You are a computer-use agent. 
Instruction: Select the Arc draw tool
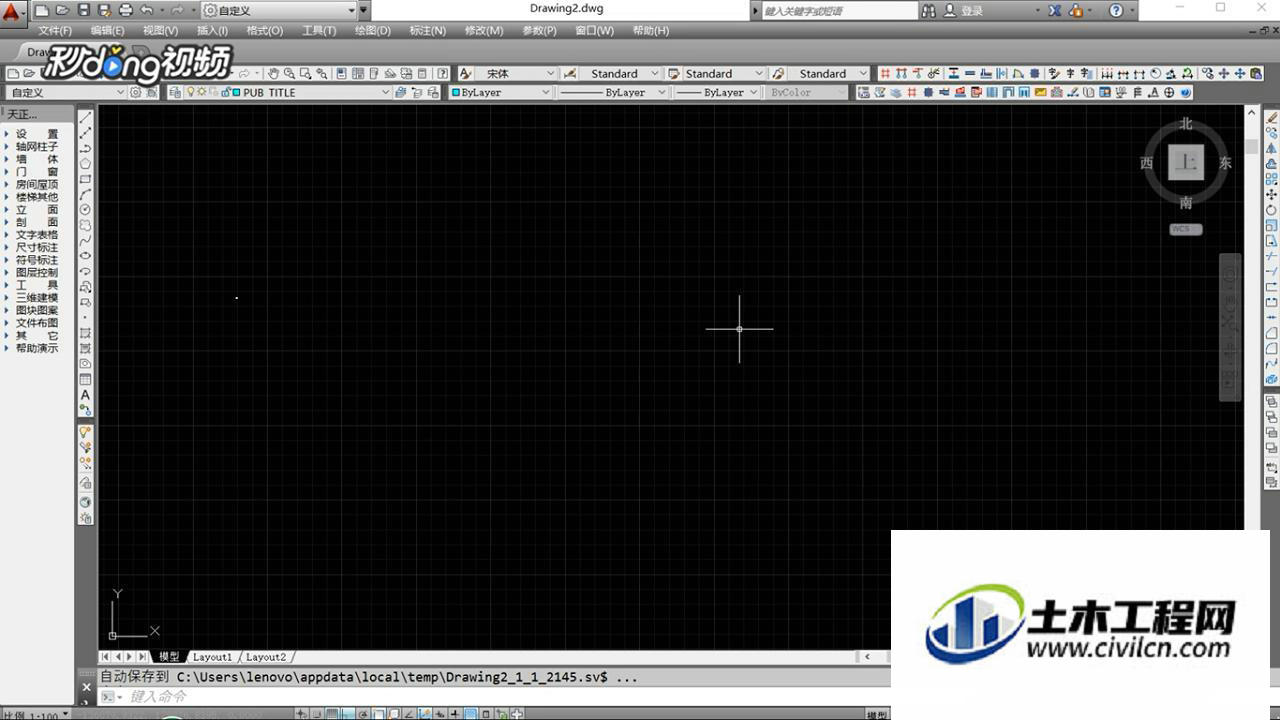pos(86,194)
